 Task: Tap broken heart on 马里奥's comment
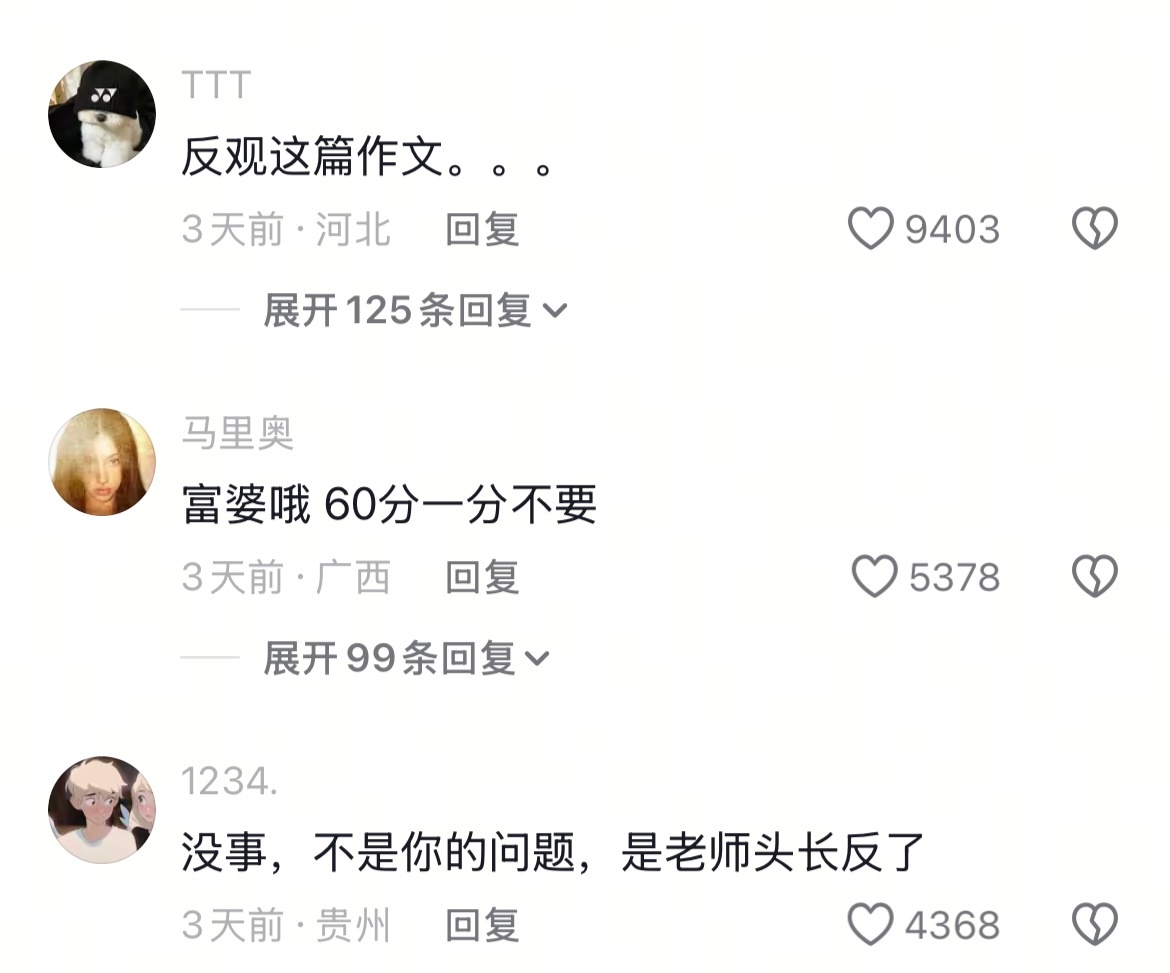1095,577
